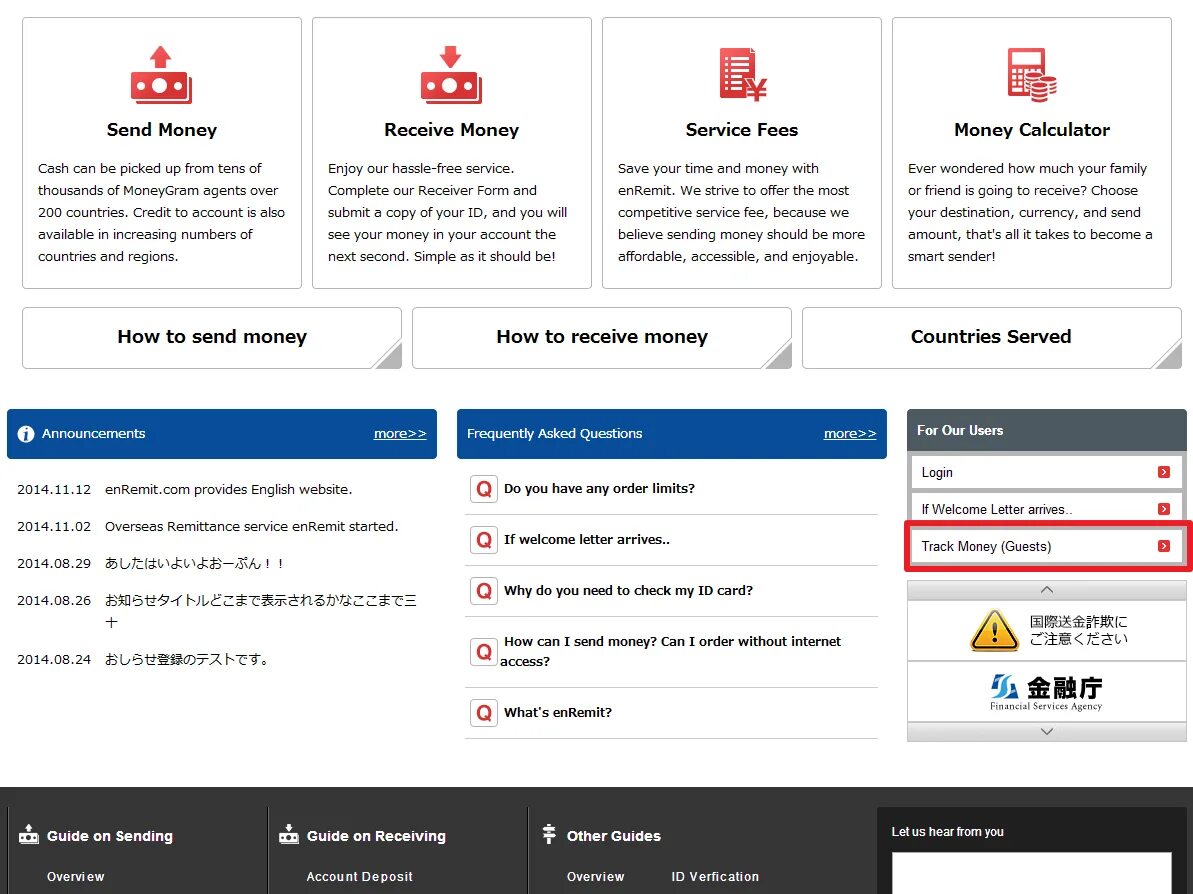Viewport: 1193px width, 894px height.
Task: Open the How to receive money guide
Action: (x=602, y=338)
